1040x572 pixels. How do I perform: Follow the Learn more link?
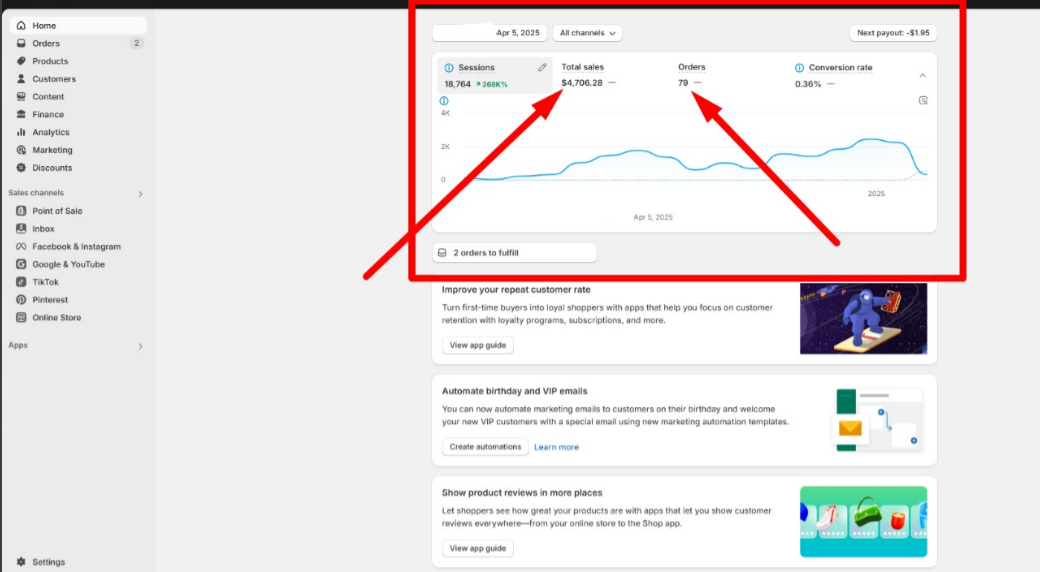click(x=556, y=447)
